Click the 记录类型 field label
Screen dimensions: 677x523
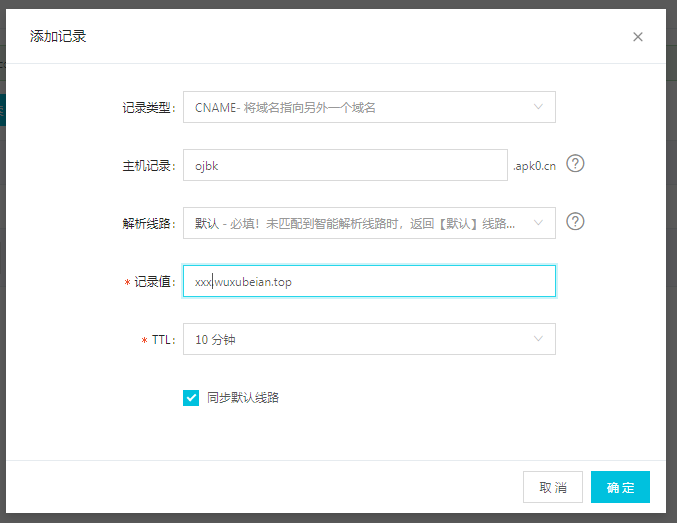pos(142,107)
